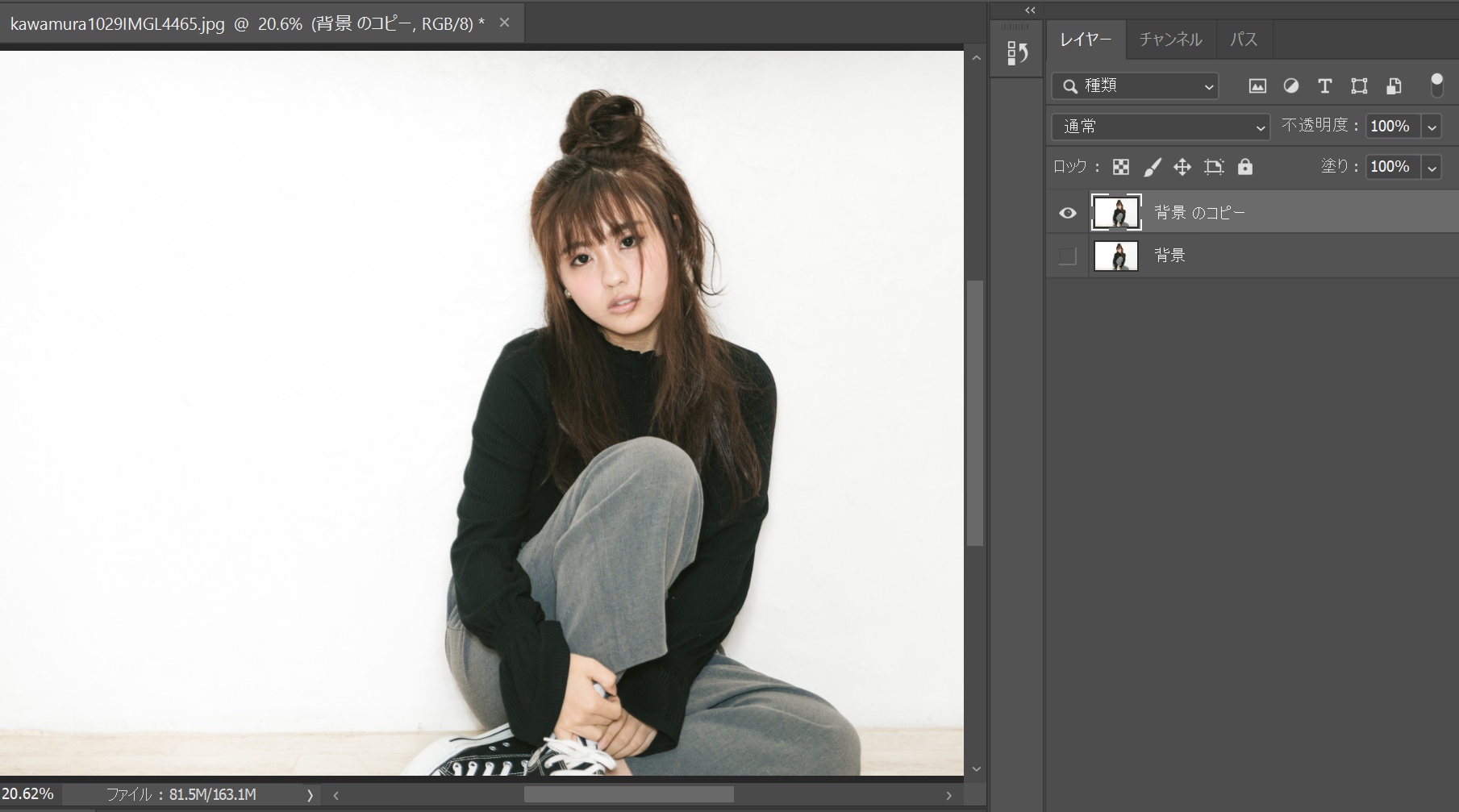The image size is (1459, 812).
Task: Lock image pixels brush icon
Action: 1153,167
